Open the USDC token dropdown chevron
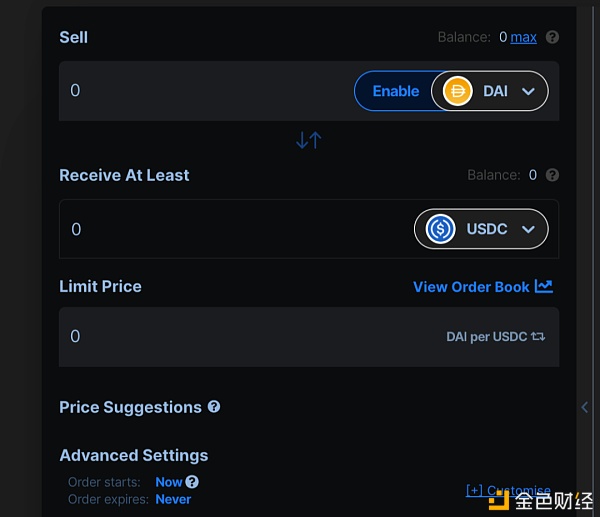 pyautogui.click(x=529, y=229)
